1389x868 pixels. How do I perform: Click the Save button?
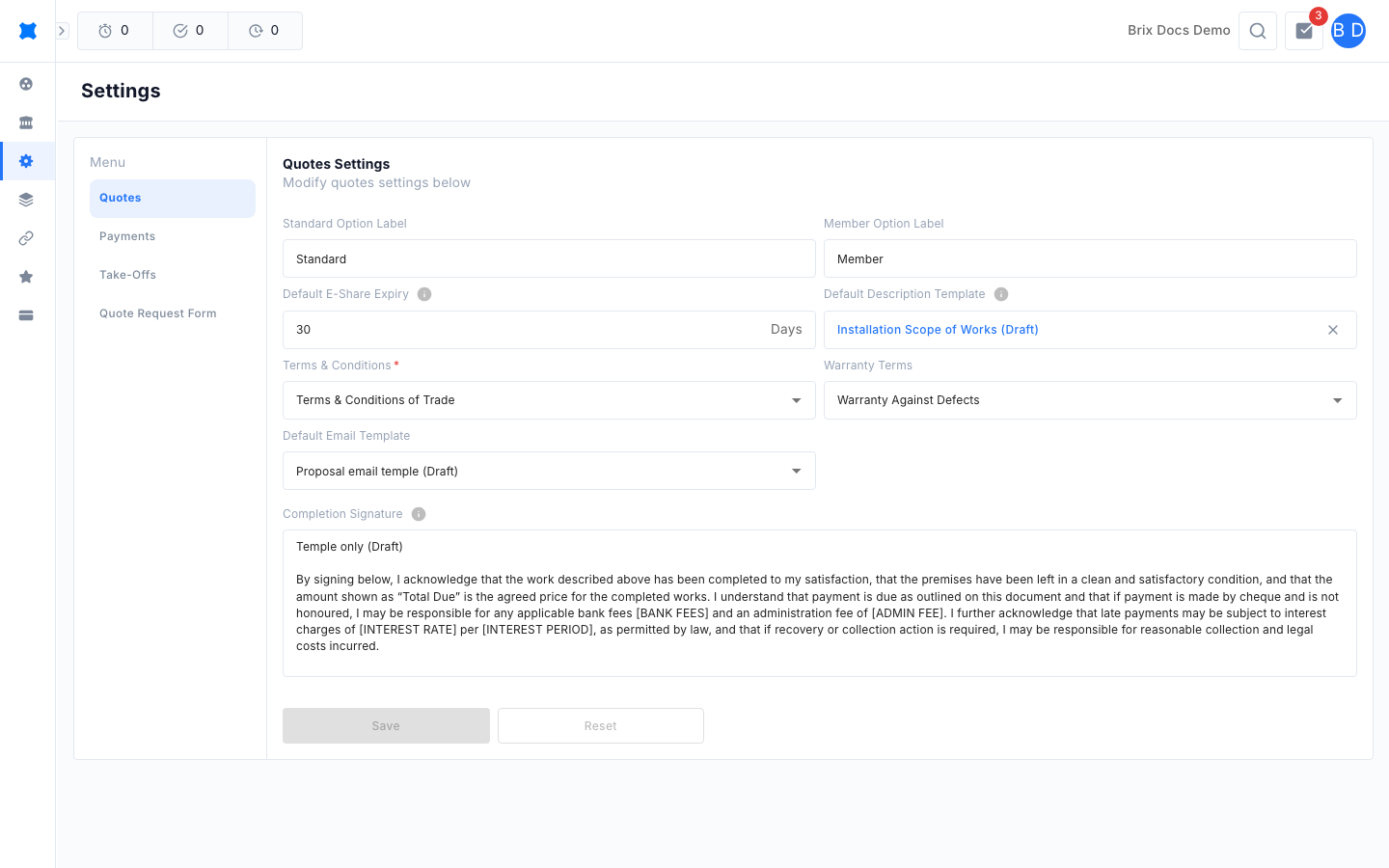[386, 726]
